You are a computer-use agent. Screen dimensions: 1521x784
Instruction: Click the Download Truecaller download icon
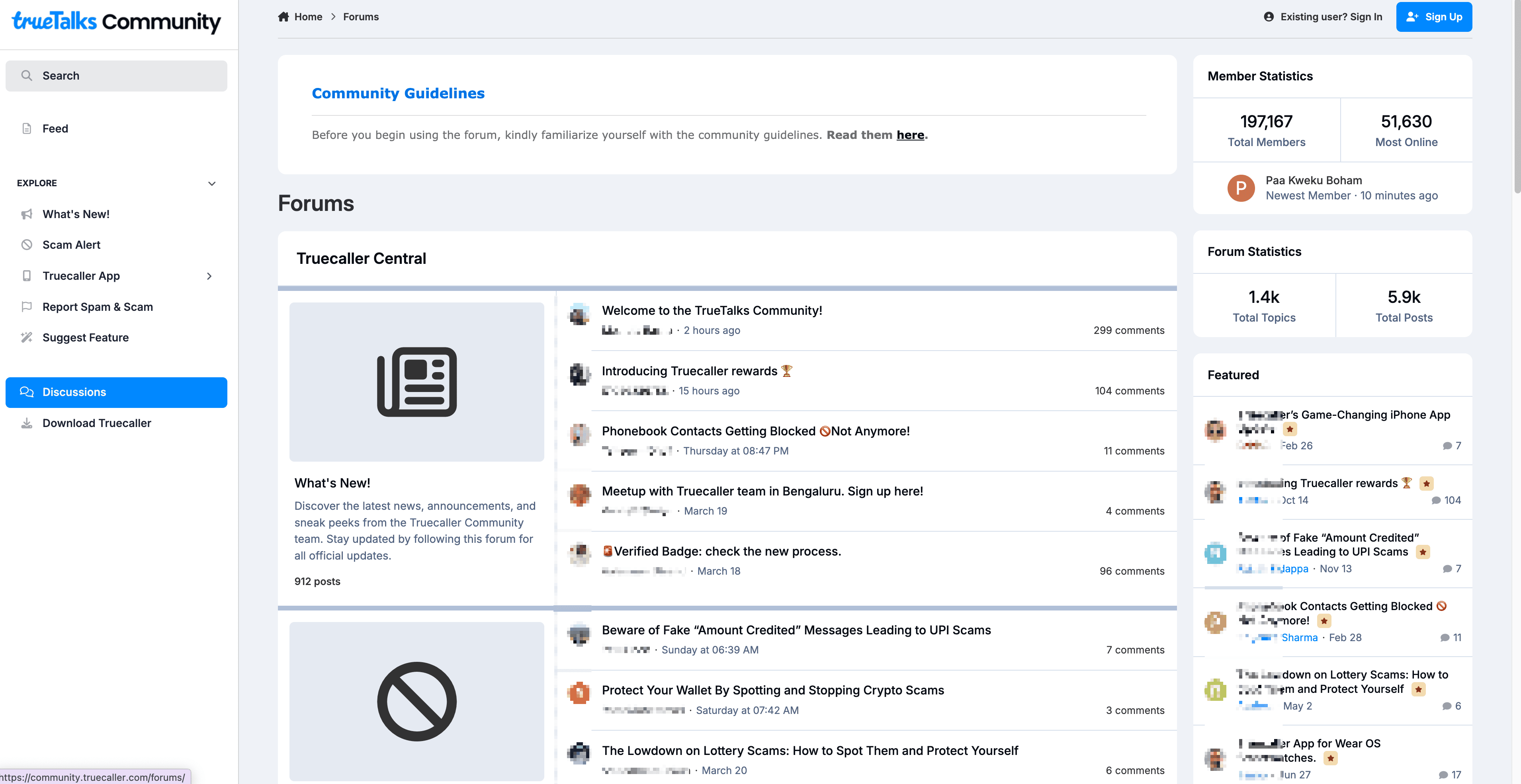(x=27, y=423)
